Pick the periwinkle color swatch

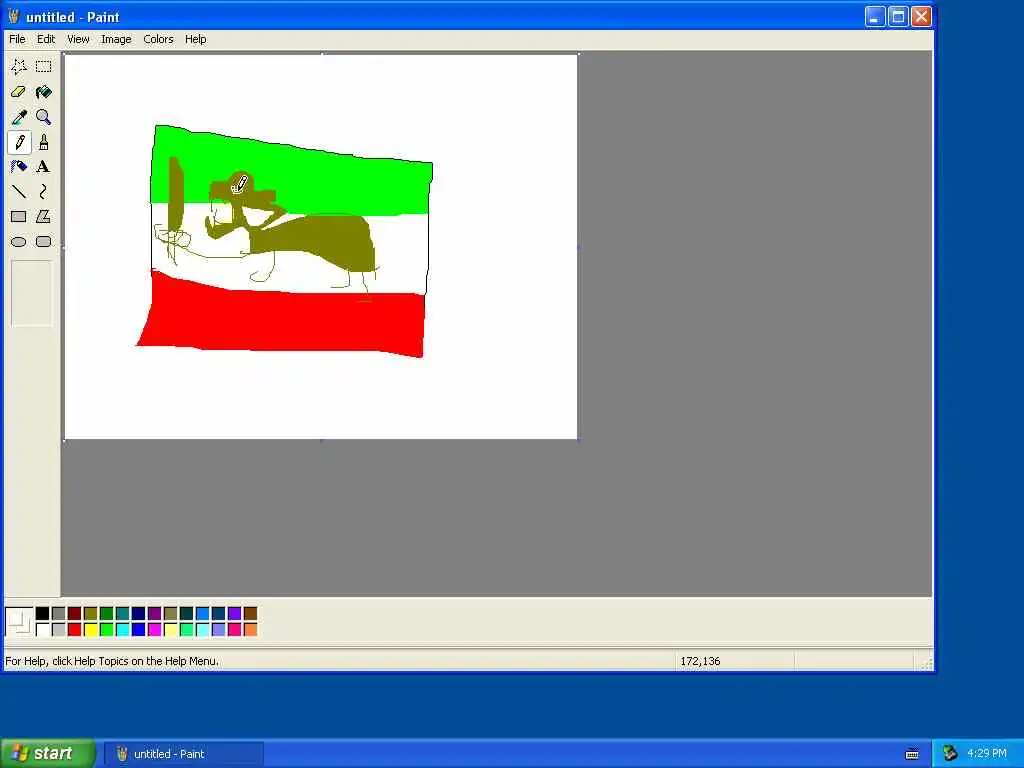click(x=218, y=630)
